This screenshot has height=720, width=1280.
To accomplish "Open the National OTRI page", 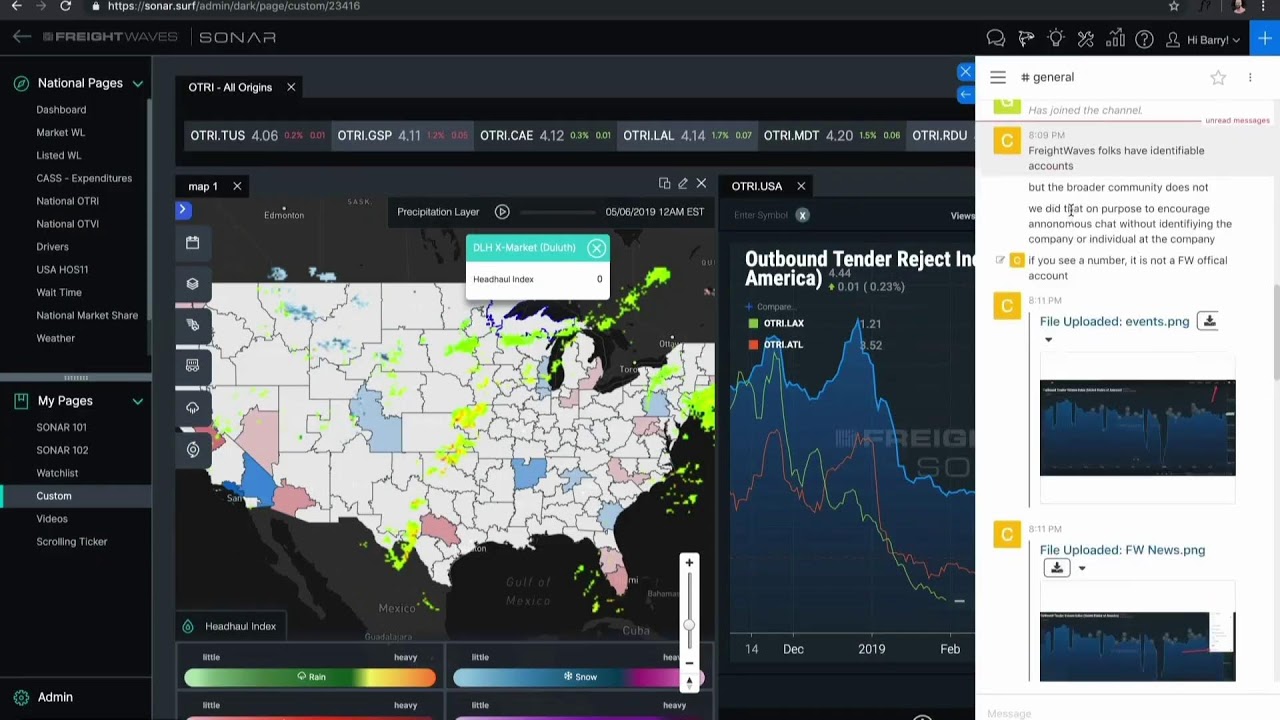I will point(67,201).
